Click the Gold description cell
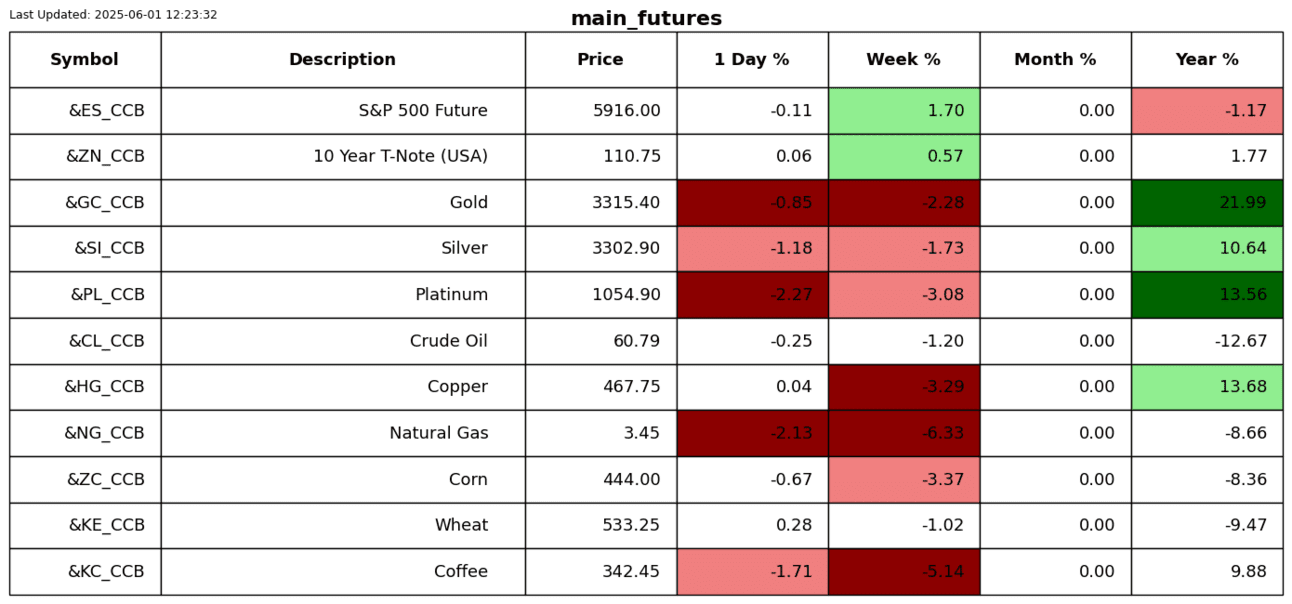The image size is (1292, 604). click(468, 203)
